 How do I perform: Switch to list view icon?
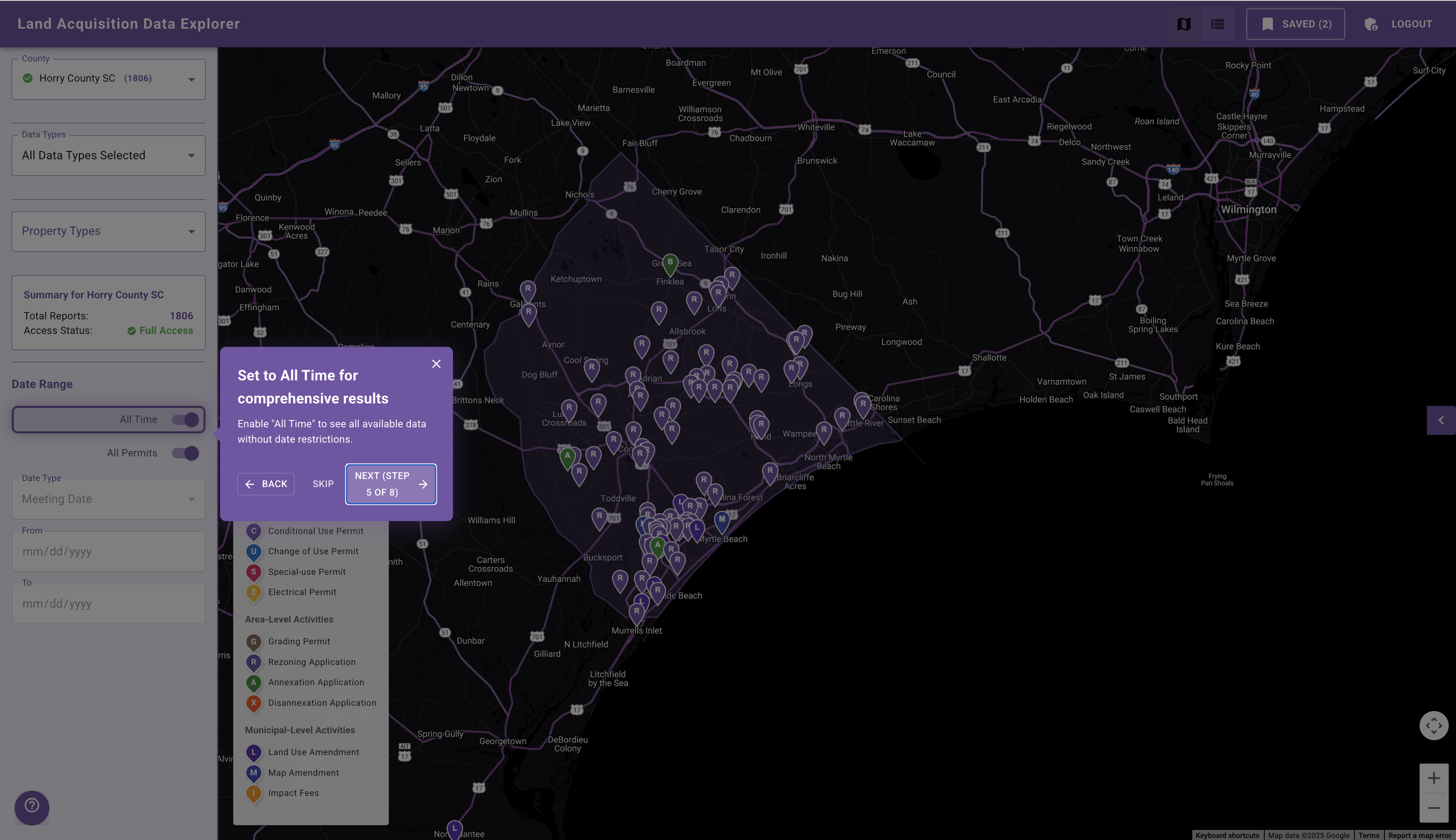(x=1217, y=24)
